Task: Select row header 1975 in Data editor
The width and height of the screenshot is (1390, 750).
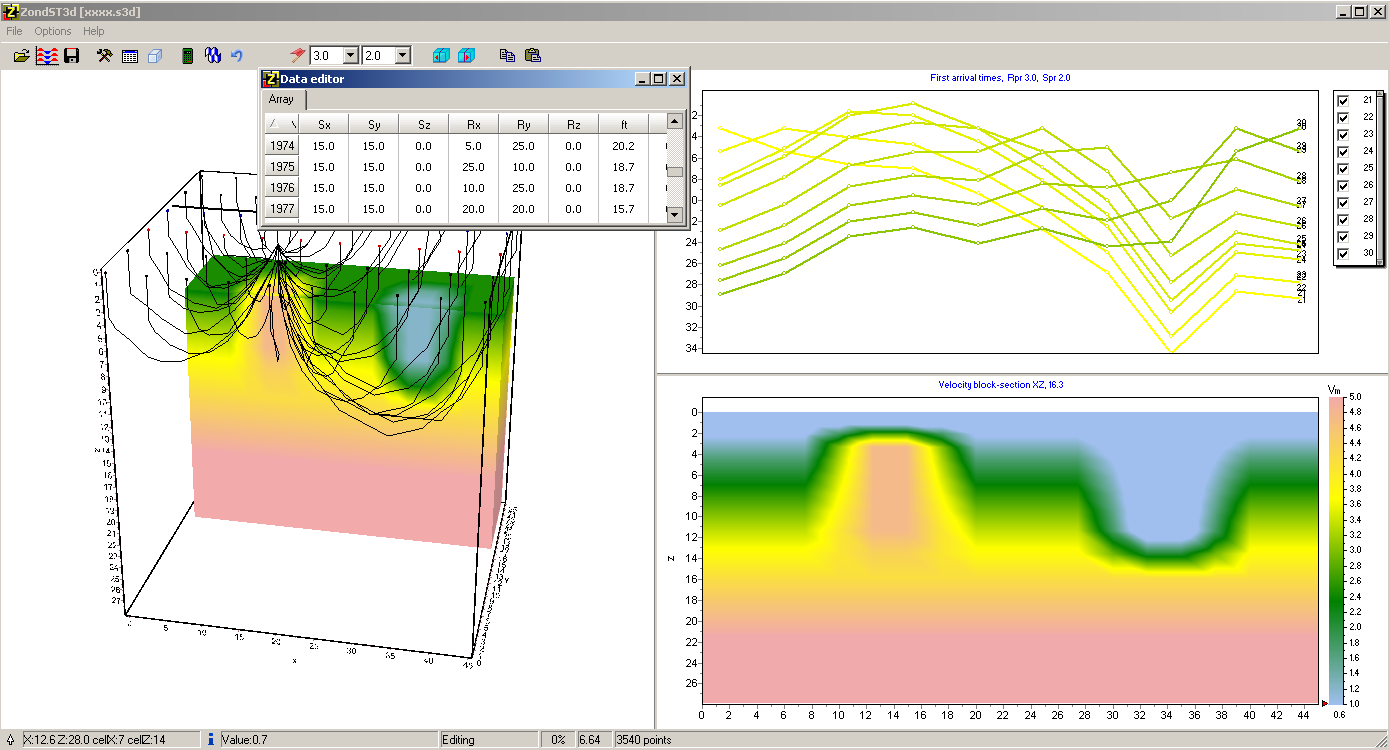Action: point(282,167)
